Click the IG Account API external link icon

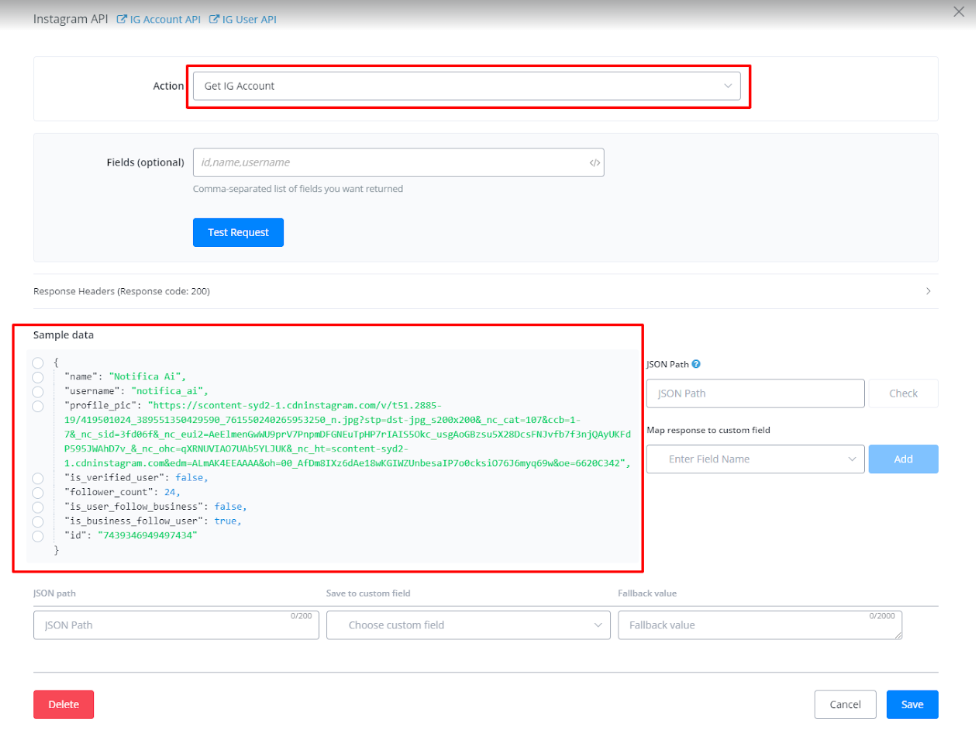(122, 20)
